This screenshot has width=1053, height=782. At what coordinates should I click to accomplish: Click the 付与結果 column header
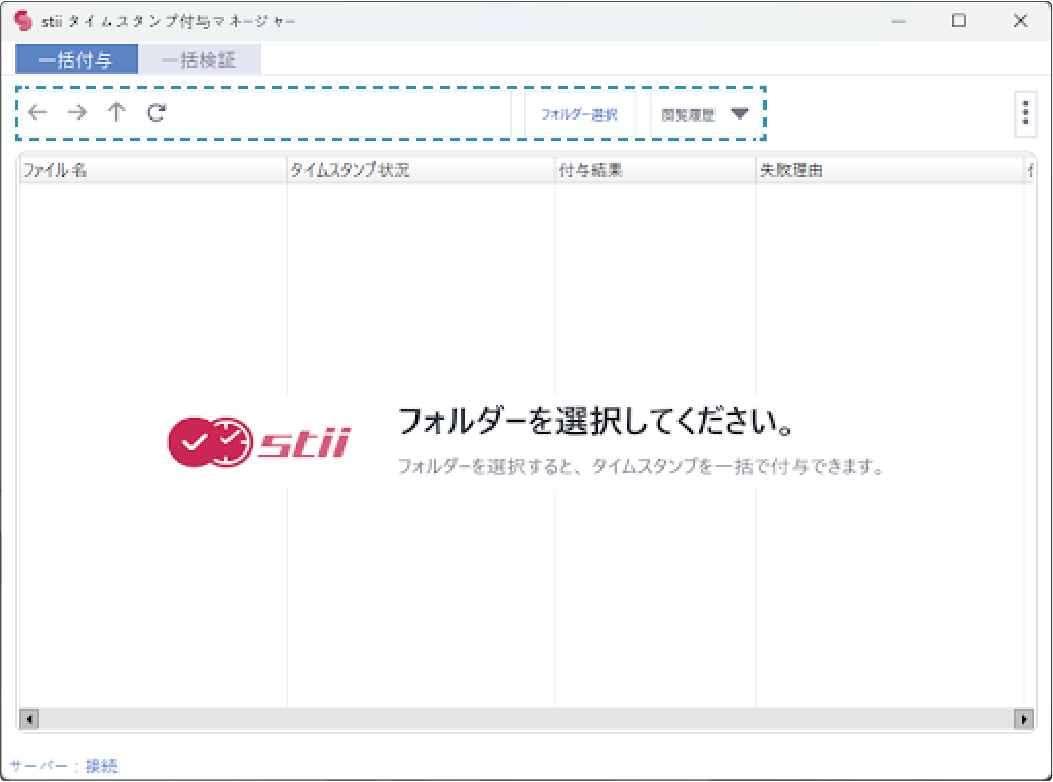[x=654, y=171]
